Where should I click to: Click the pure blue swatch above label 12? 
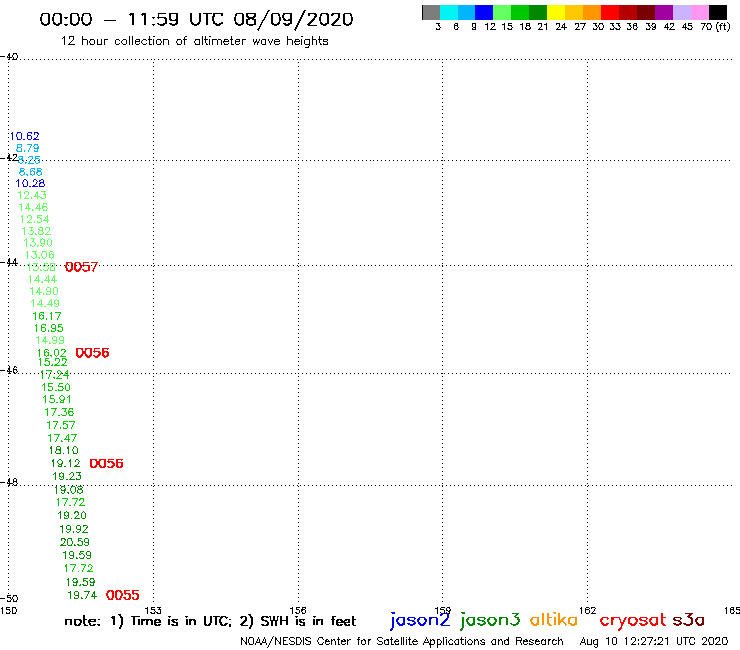pyautogui.click(x=484, y=12)
